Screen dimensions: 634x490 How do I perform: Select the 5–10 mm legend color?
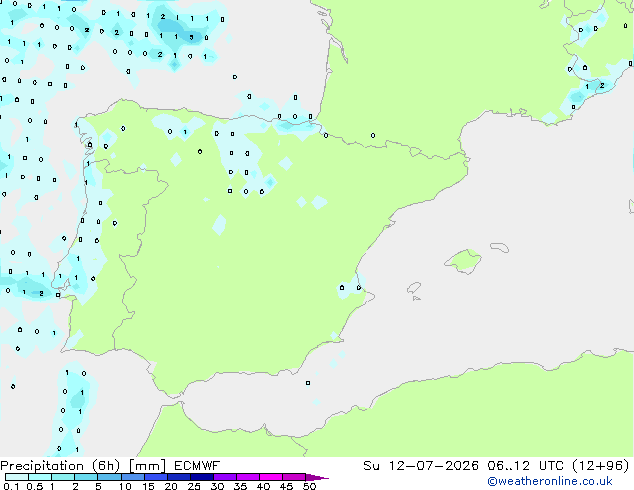(x=109, y=477)
